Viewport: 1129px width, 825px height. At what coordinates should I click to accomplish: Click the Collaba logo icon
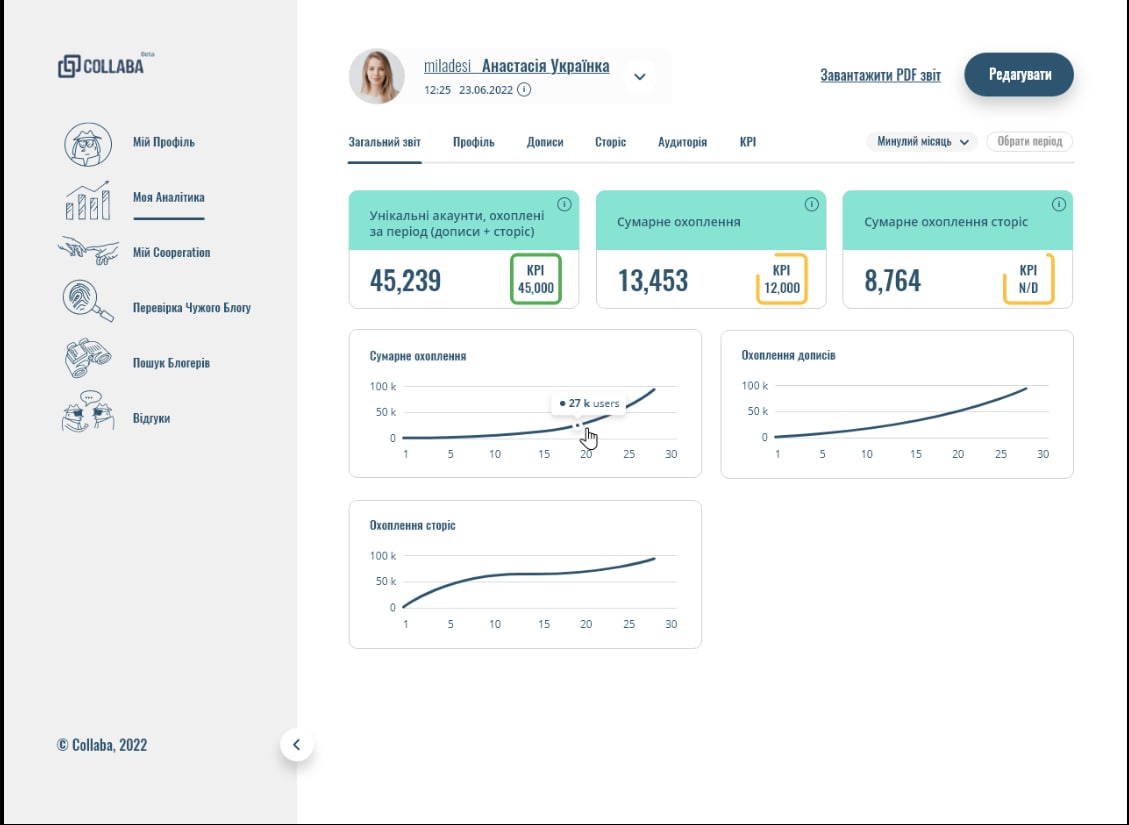point(69,67)
